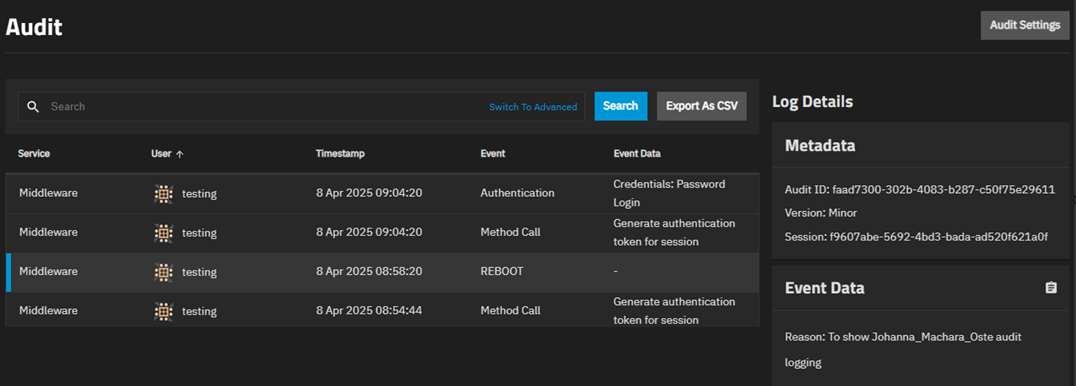The width and height of the screenshot is (1076, 386).
Task: Copy Event Data with clipboard icon
Action: (x=1051, y=288)
